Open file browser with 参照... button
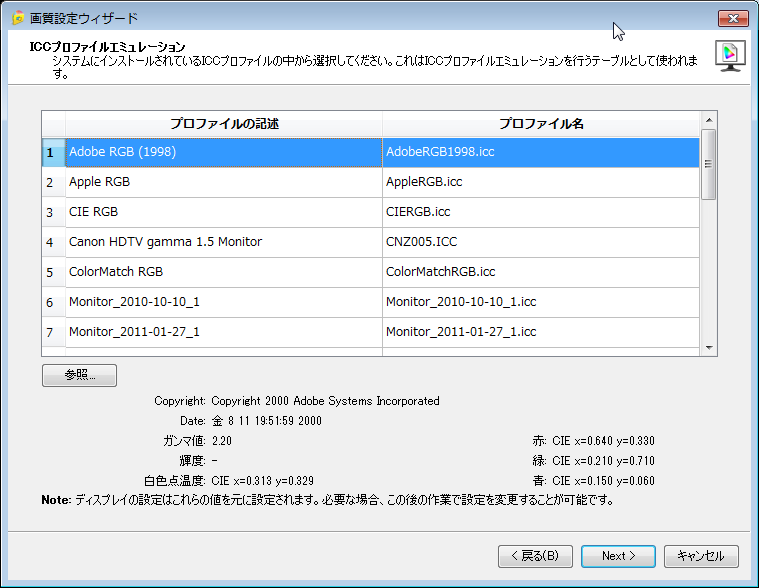The height and width of the screenshot is (588, 759). click(x=80, y=375)
